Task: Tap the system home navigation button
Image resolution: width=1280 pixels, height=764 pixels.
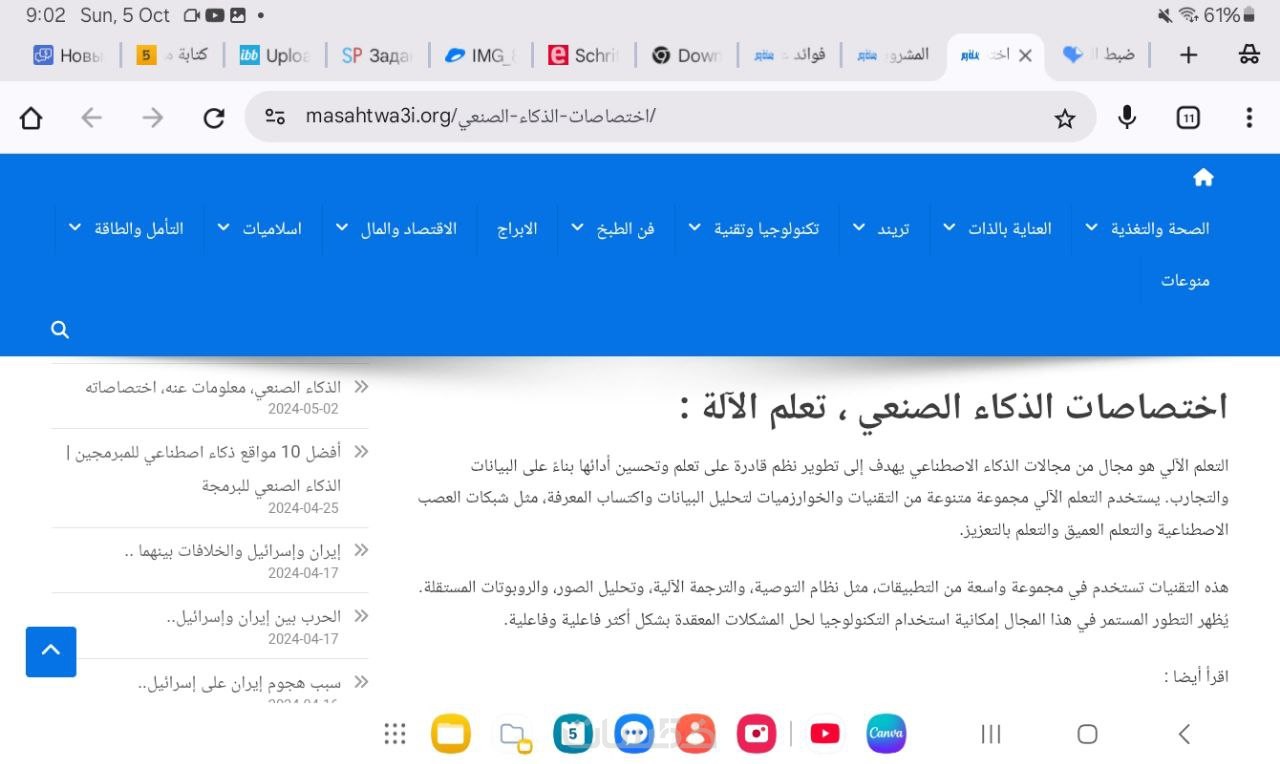Action: pyautogui.click(x=1088, y=734)
